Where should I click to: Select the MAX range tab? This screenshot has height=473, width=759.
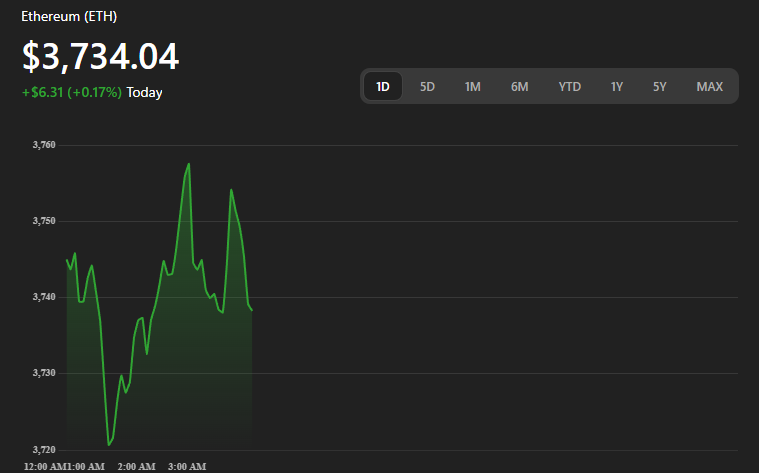point(709,87)
